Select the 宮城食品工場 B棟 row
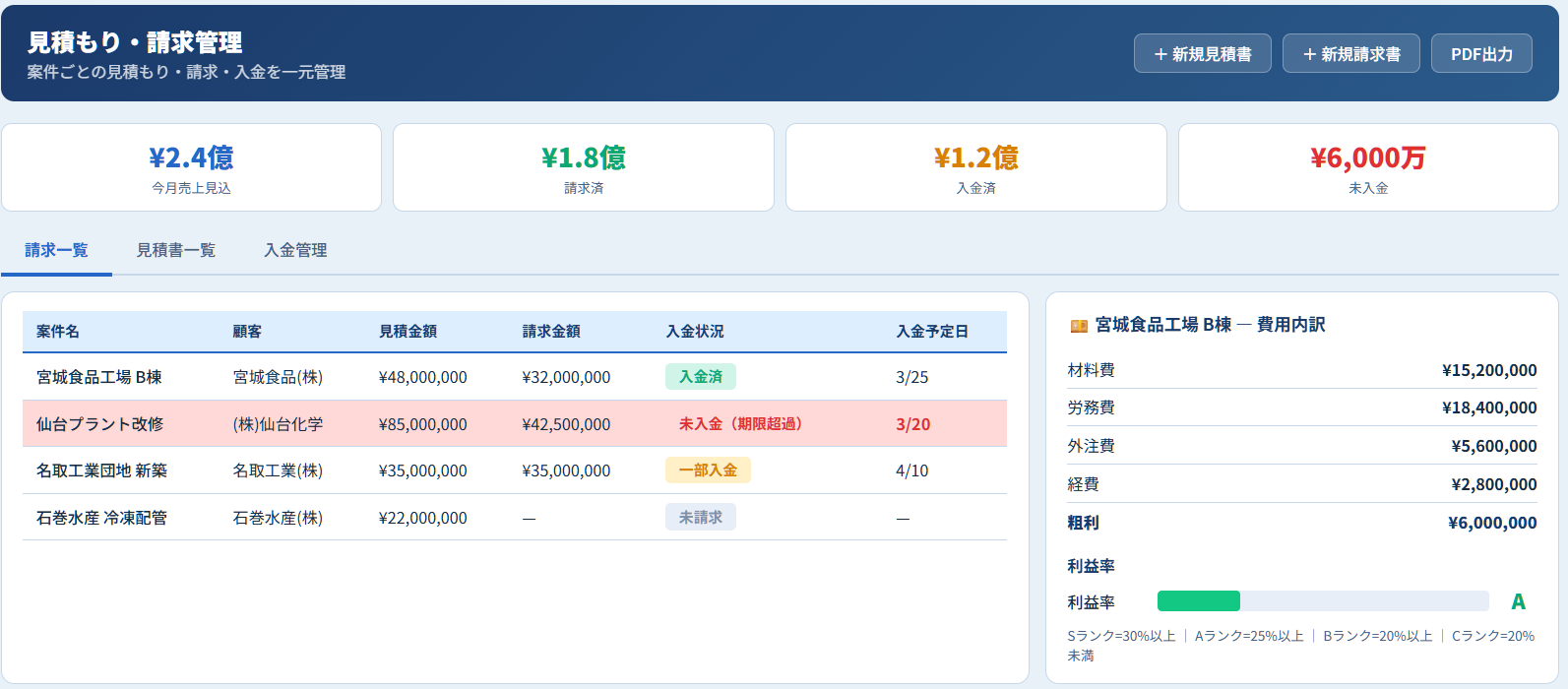 click(x=99, y=377)
